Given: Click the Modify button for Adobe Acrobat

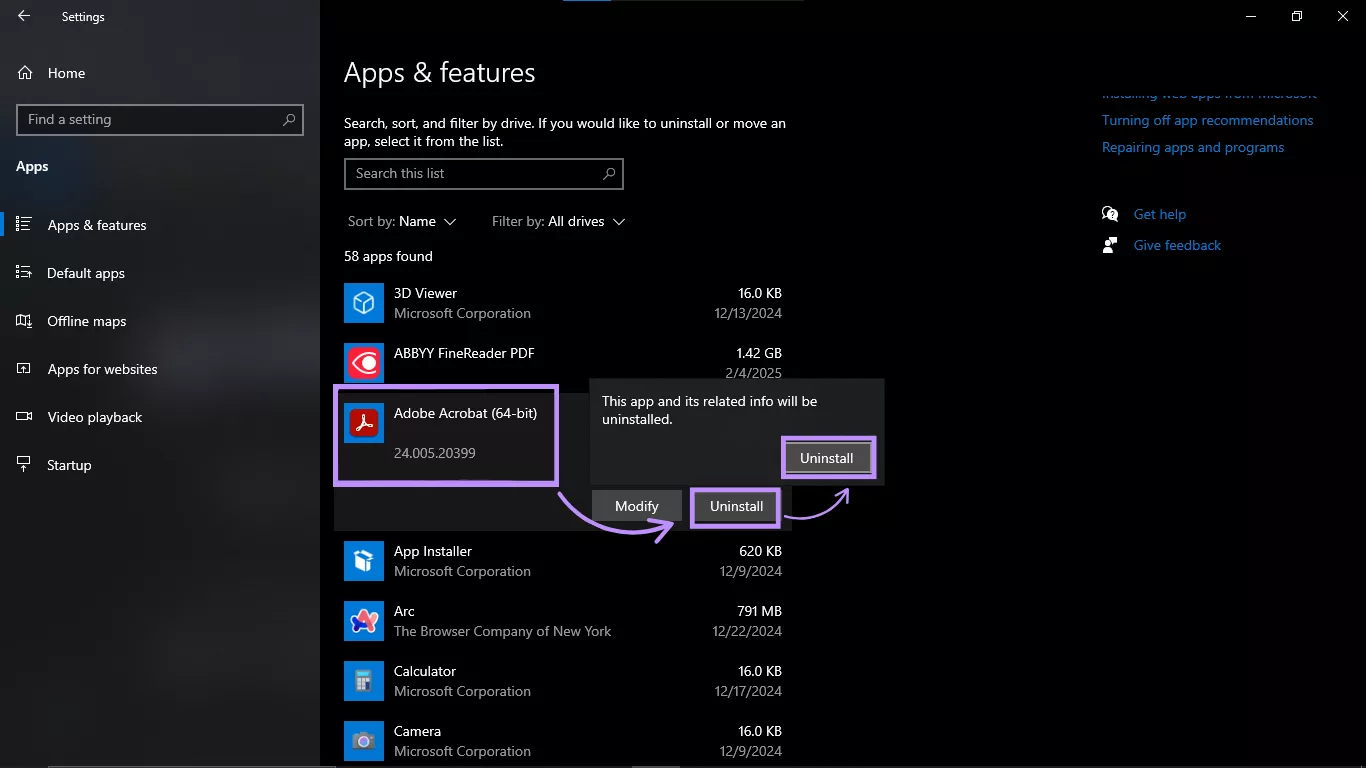Looking at the screenshot, I should point(636,506).
